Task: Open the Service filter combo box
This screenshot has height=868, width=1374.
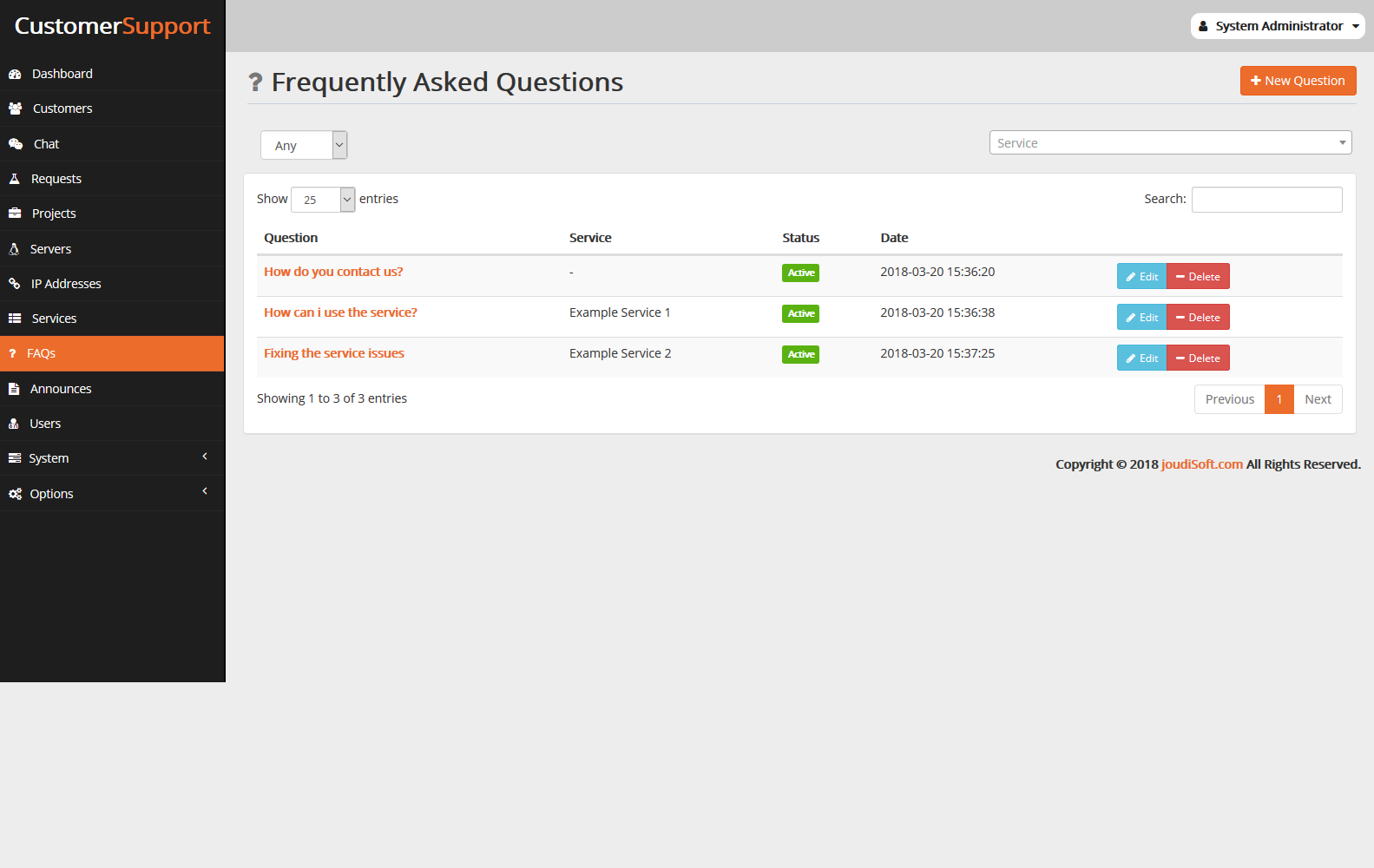Action: (1170, 142)
